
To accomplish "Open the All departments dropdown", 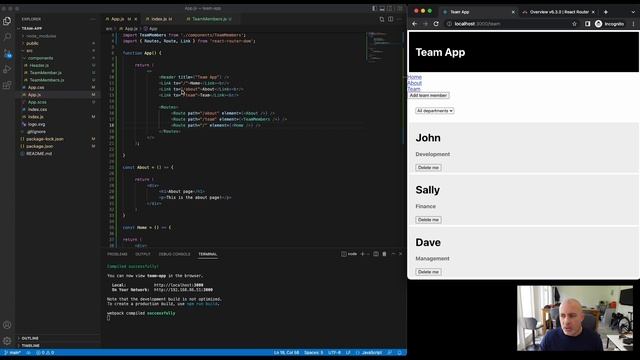I will (435, 111).
